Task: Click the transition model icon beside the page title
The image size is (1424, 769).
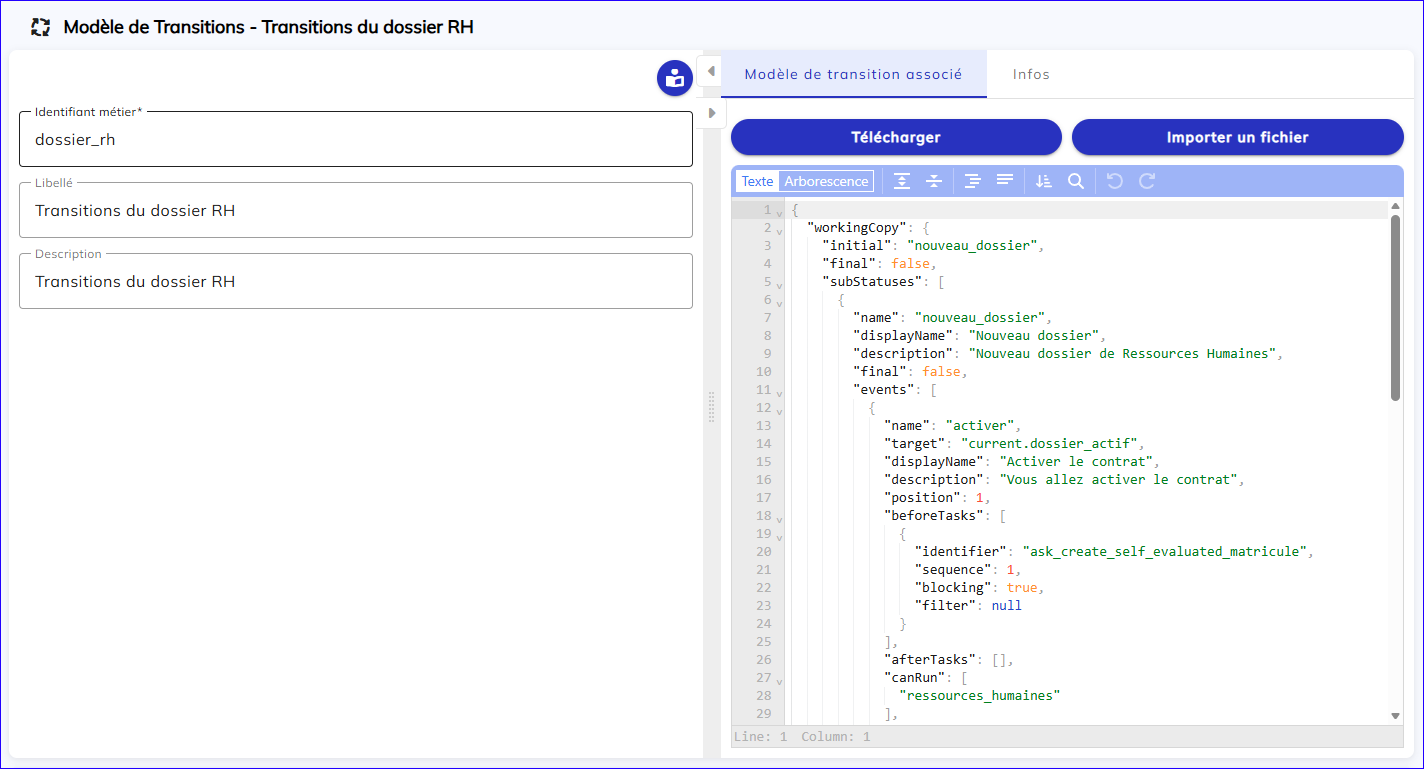Action: coord(41,27)
